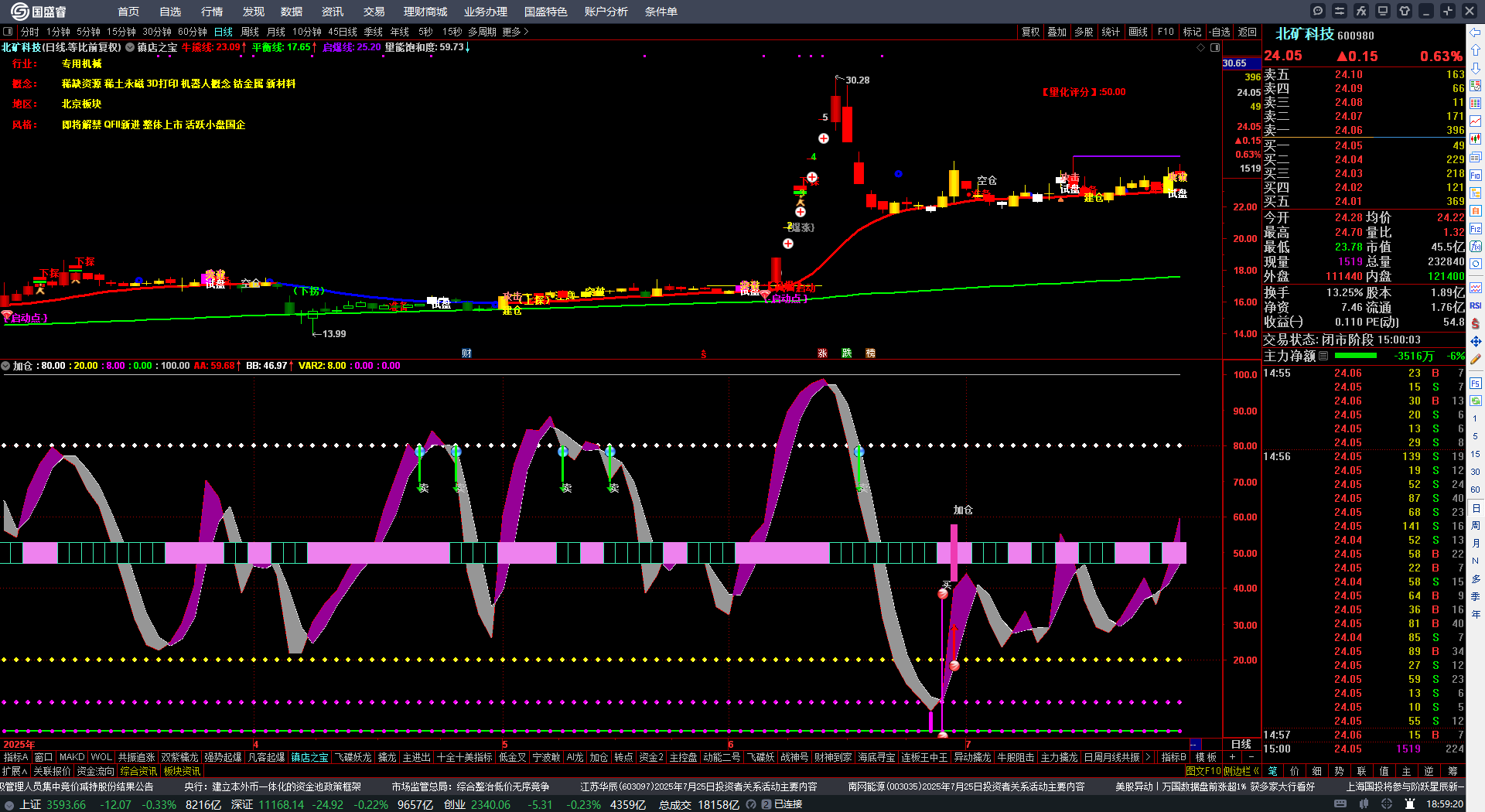Toggle 画线 draw line mode
Viewport: 1485px width, 812px height.
pyautogui.click(x=1138, y=32)
